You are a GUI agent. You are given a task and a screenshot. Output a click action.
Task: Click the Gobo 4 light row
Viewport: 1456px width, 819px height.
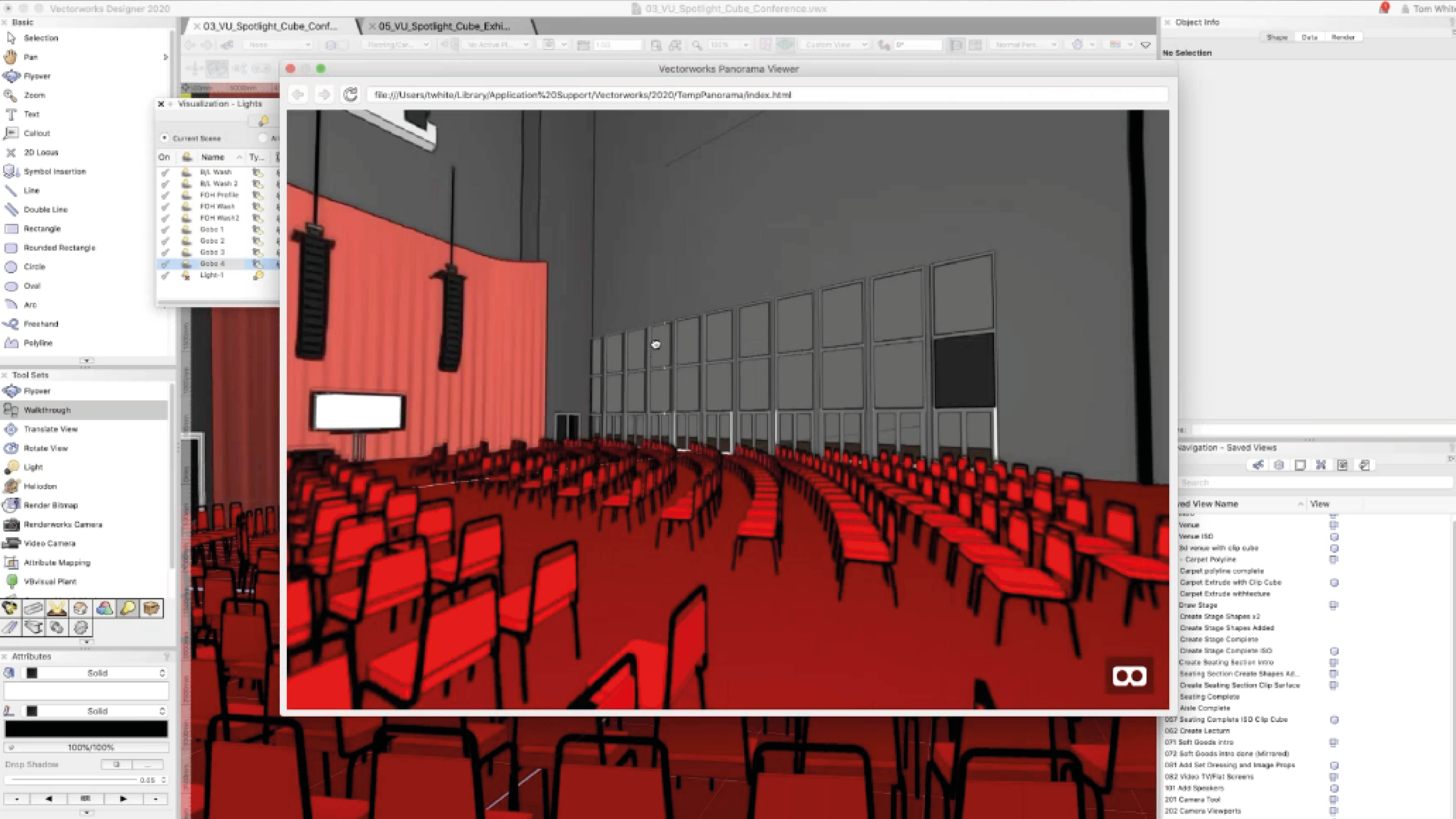218,264
